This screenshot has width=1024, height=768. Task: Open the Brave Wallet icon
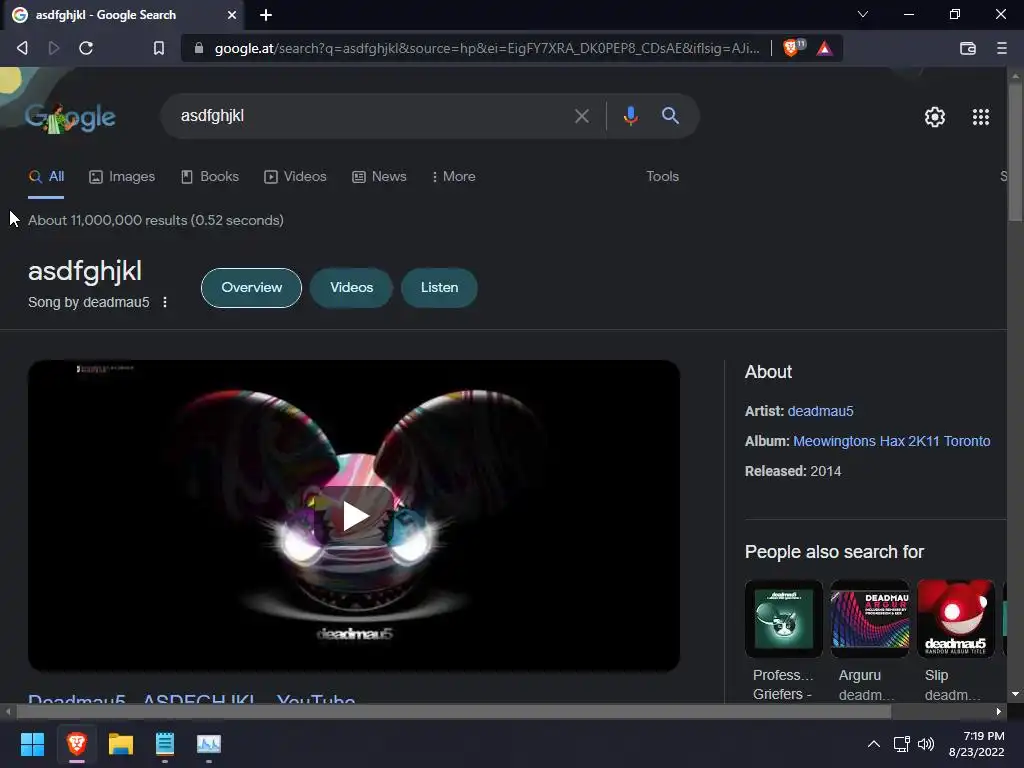pos(968,48)
